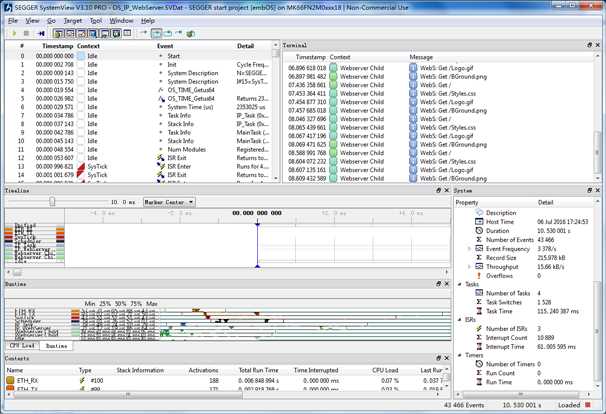Select event row 4 OS_TIME_Getus64
Image resolution: width=606 pixels, height=414 pixels.
[x=137, y=90]
